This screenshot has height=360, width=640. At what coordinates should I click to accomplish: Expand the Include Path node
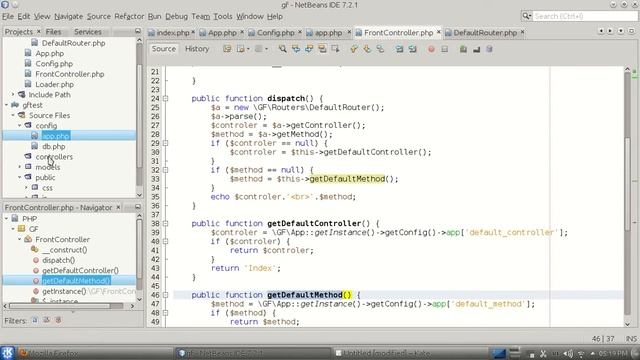(13, 95)
